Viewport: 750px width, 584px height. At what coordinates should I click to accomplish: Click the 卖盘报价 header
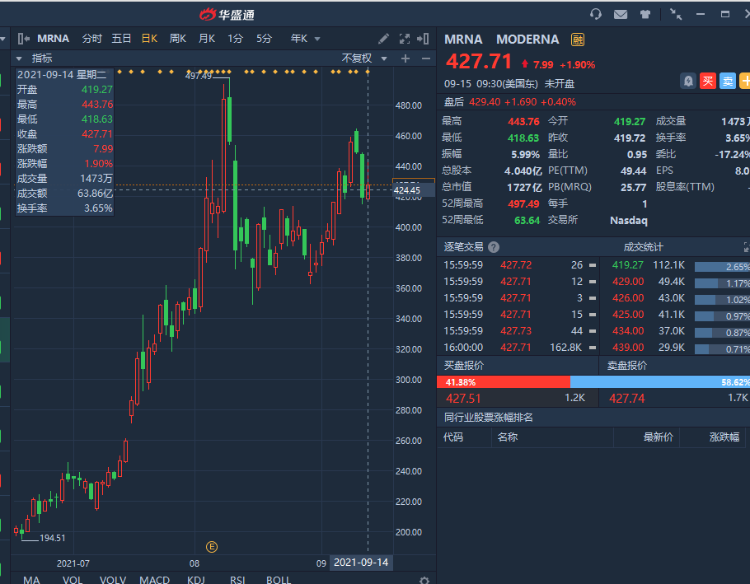627,366
